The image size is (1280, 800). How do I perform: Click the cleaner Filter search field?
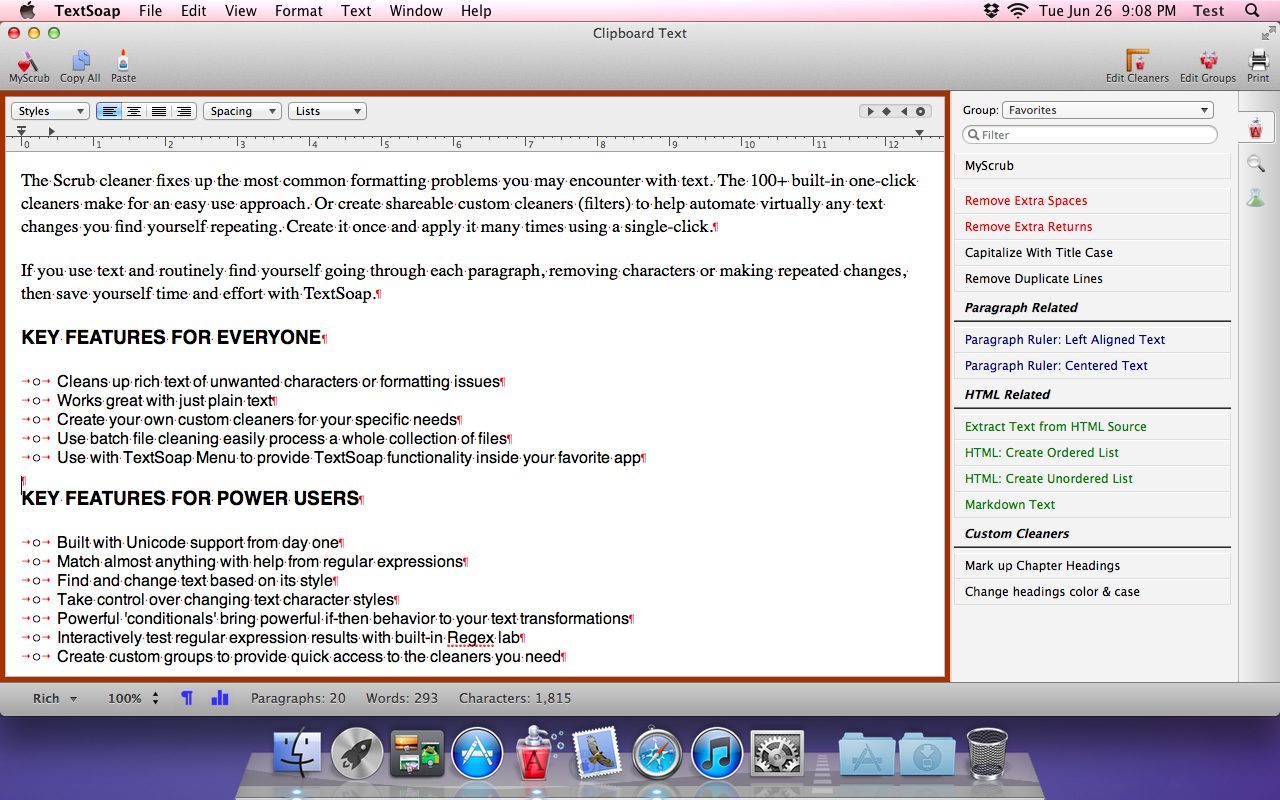pyautogui.click(x=1090, y=135)
